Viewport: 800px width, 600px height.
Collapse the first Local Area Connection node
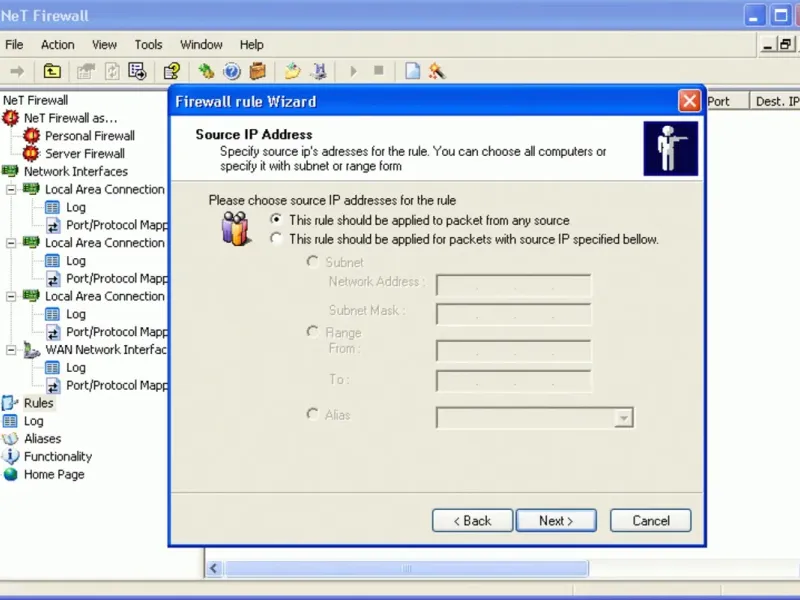[11, 189]
